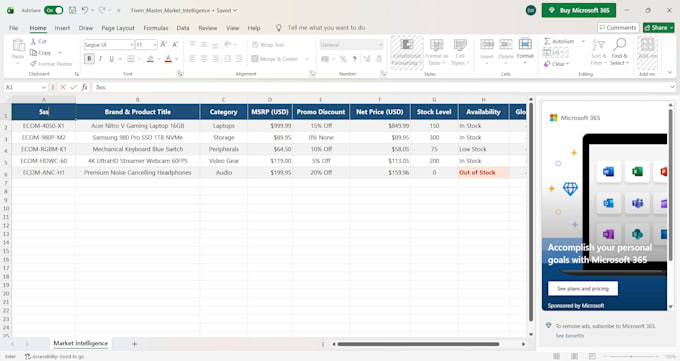
Task: Open Format as Table gallery
Action: click(436, 52)
